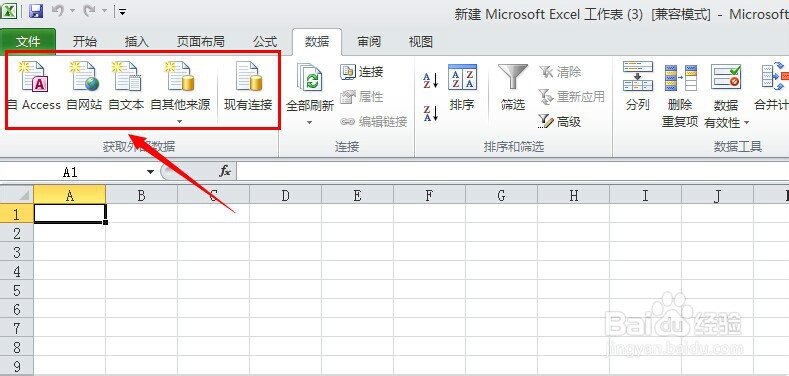Screen dimensions: 789x376
Task: Select column J header
Action: (718, 195)
